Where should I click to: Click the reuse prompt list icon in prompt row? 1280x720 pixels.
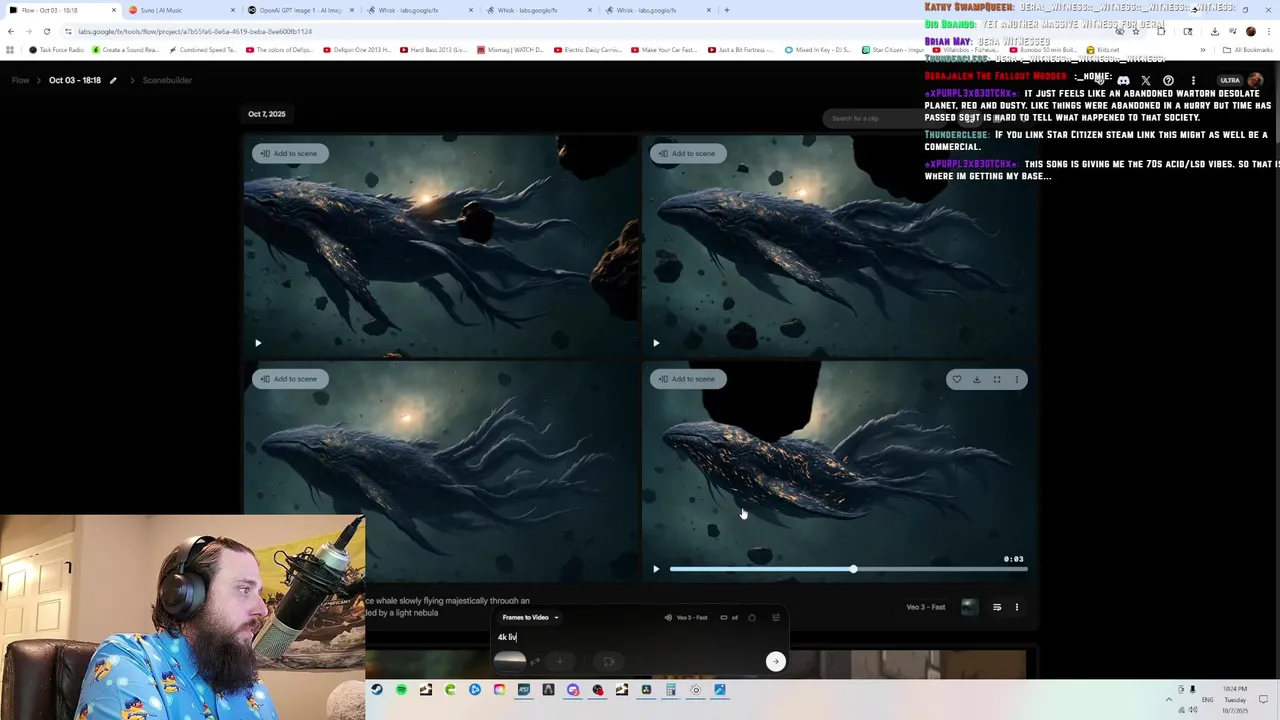pyautogui.click(x=997, y=607)
